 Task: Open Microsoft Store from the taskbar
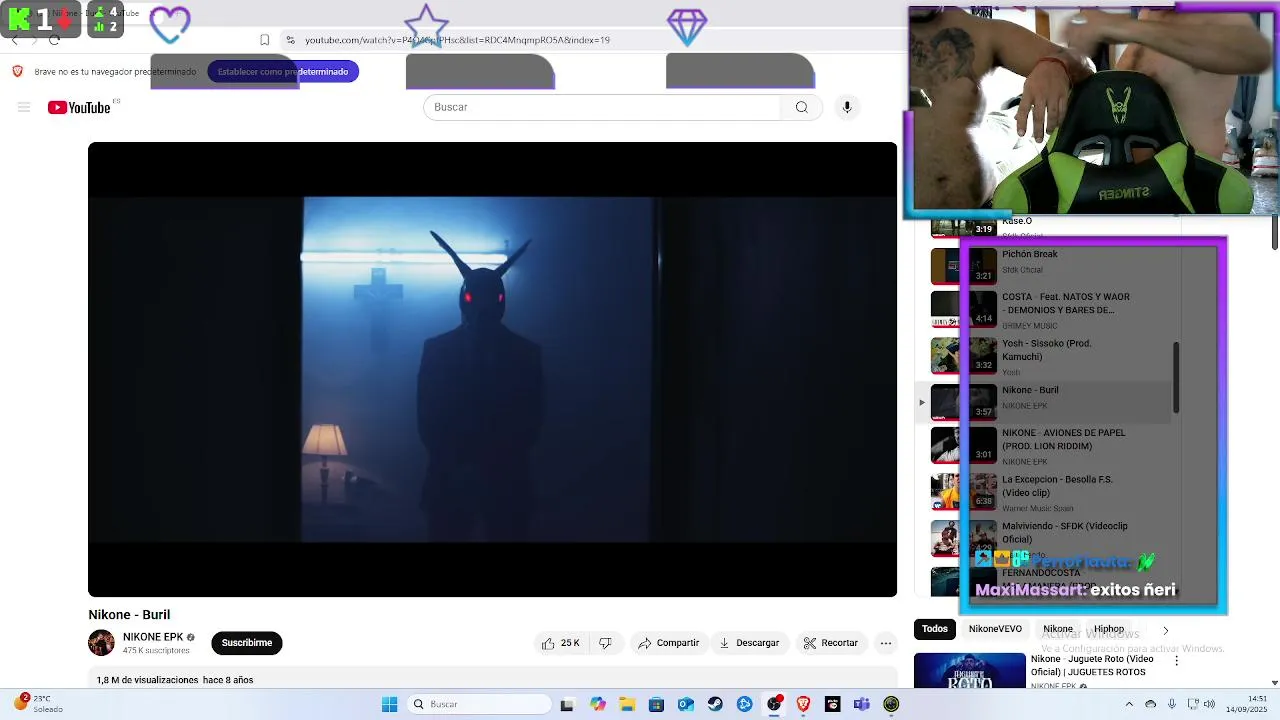(656, 704)
